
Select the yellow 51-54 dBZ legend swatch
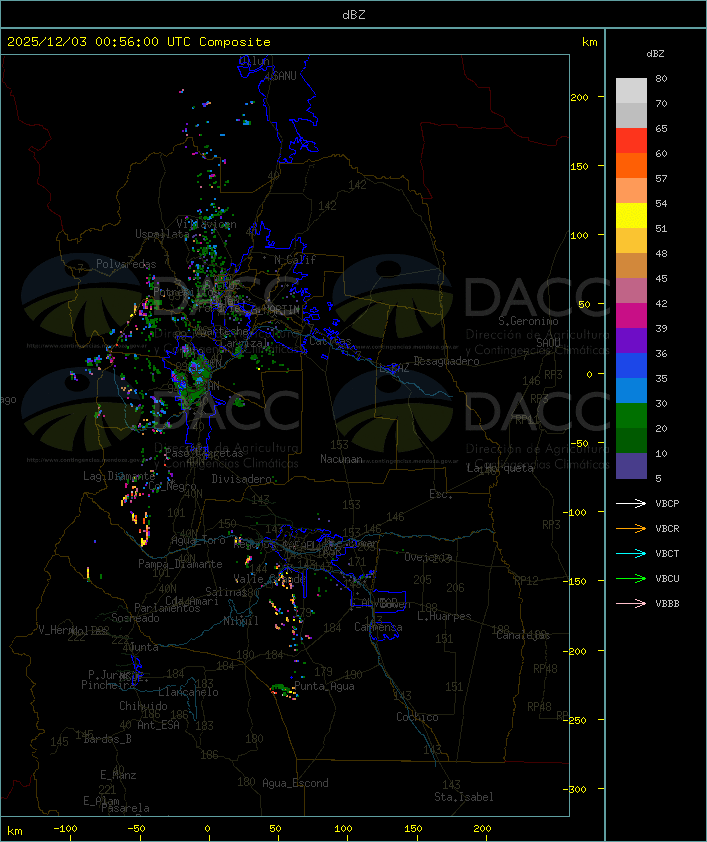tap(631, 216)
